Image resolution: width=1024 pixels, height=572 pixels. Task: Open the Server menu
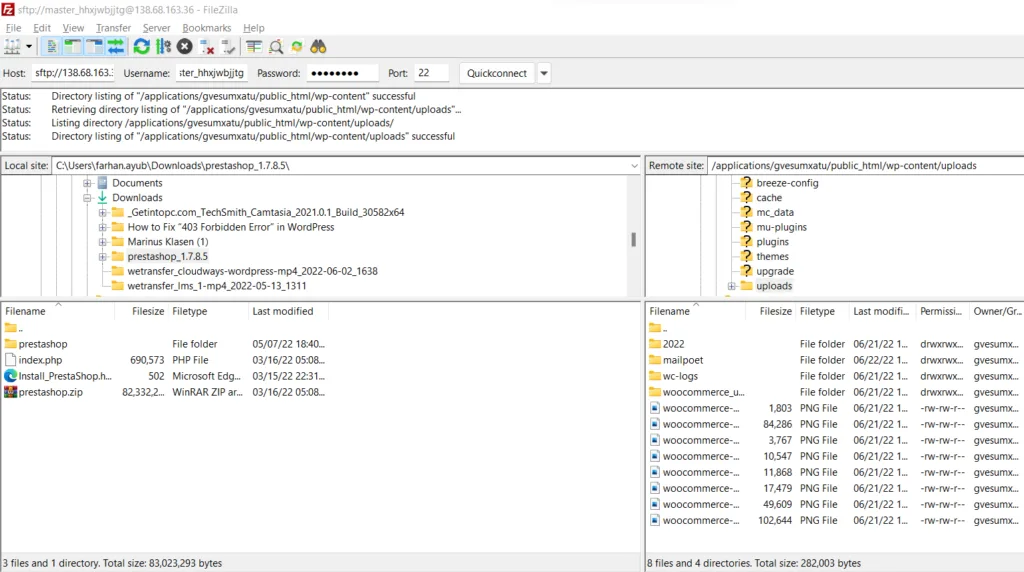[156, 28]
